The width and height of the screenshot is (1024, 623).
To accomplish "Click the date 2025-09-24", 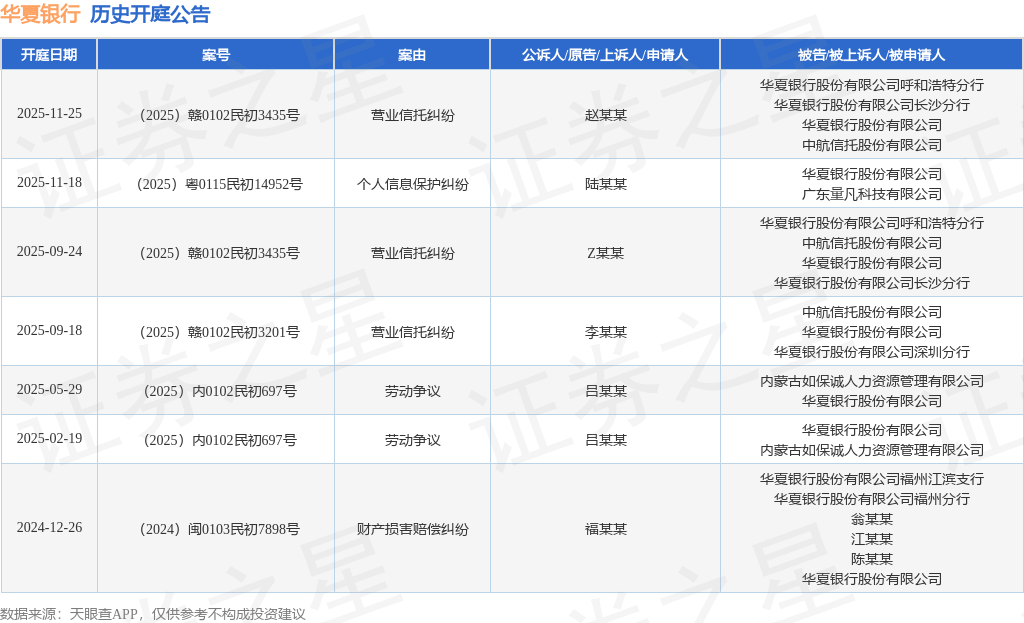I will click(x=50, y=251).
